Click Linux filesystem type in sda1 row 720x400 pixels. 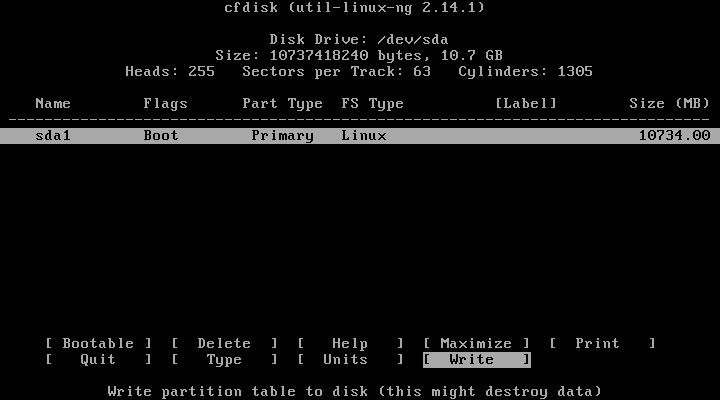(364, 135)
